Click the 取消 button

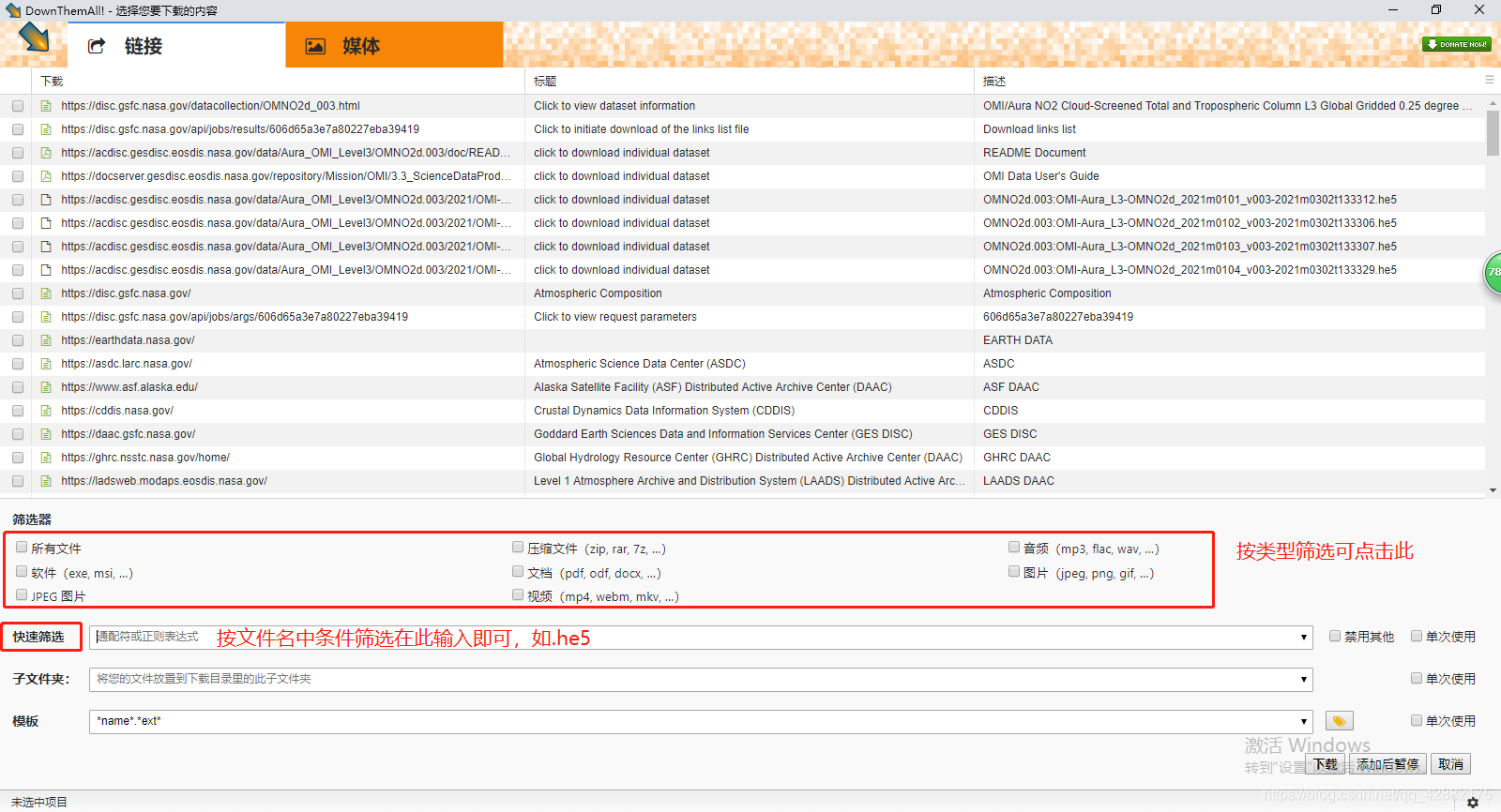pyautogui.click(x=1451, y=764)
